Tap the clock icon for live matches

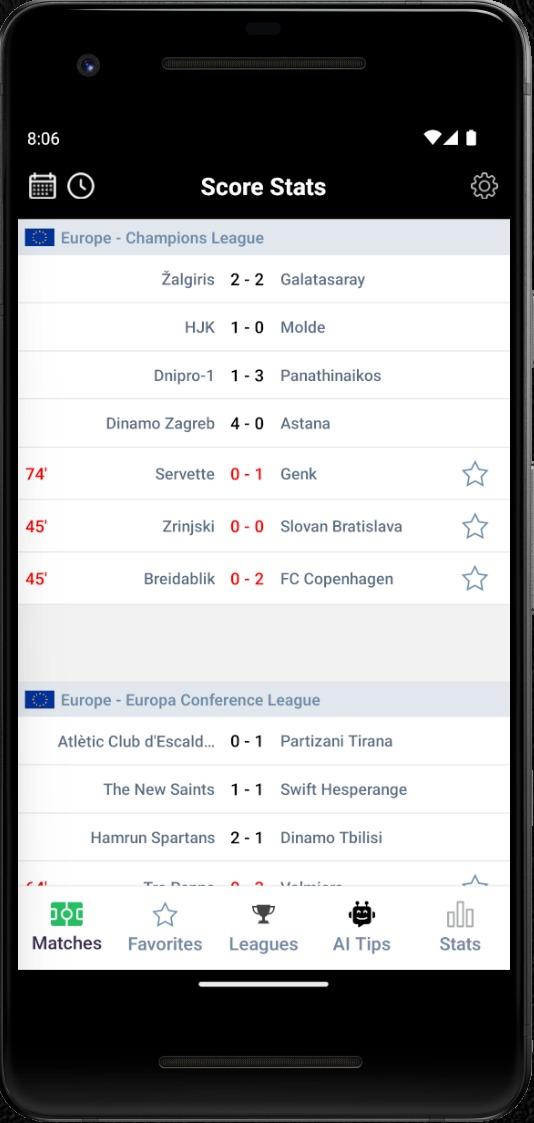(x=81, y=186)
